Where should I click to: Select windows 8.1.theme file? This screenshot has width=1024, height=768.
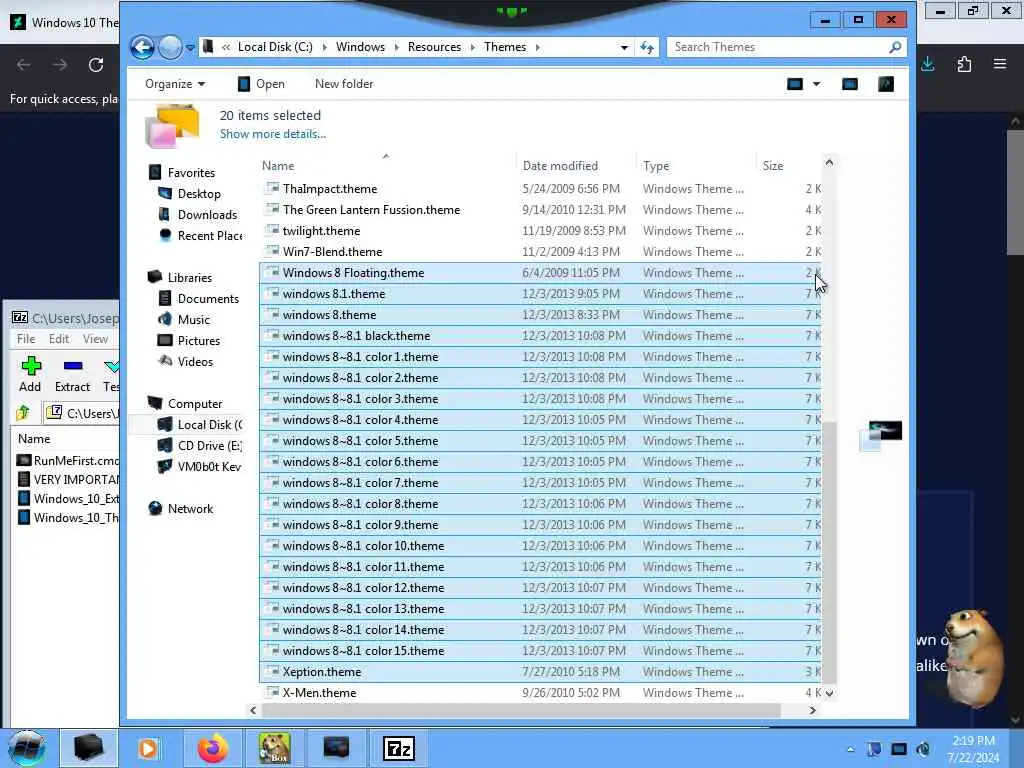pos(539,294)
